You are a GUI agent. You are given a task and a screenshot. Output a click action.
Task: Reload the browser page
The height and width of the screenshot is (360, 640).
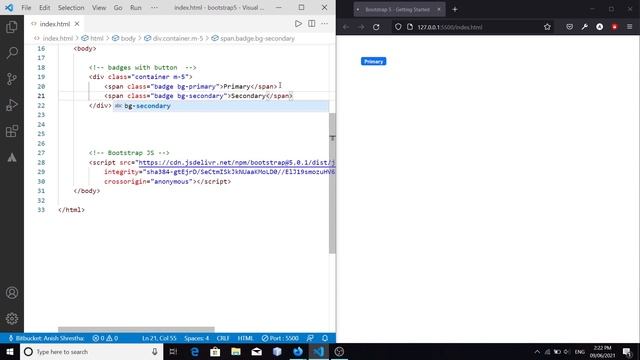click(x=376, y=27)
